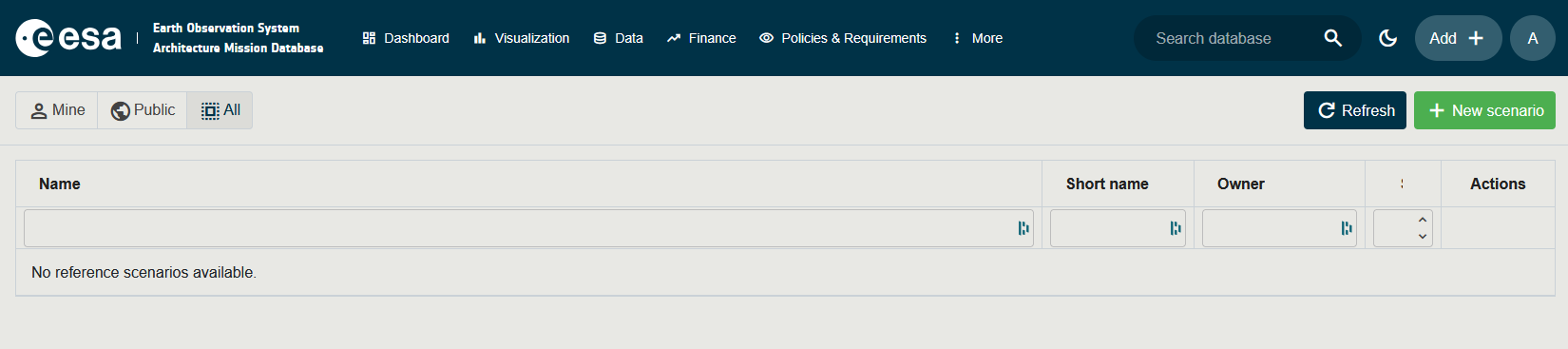Expand the More menu
This screenshot has width=1568, height=349.
pos(978,38)
